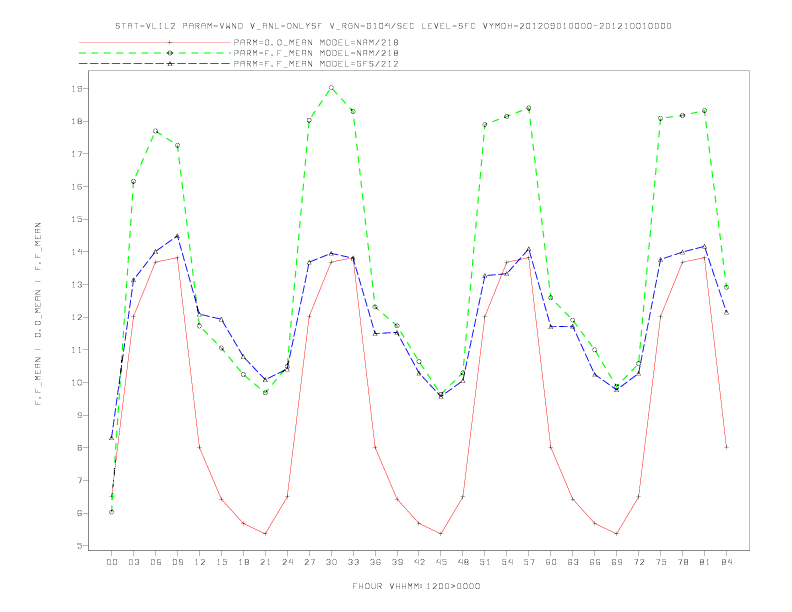Click x-axis tick label 15
The width and height of the screenshot is (792, 612).
coord(222,562)
